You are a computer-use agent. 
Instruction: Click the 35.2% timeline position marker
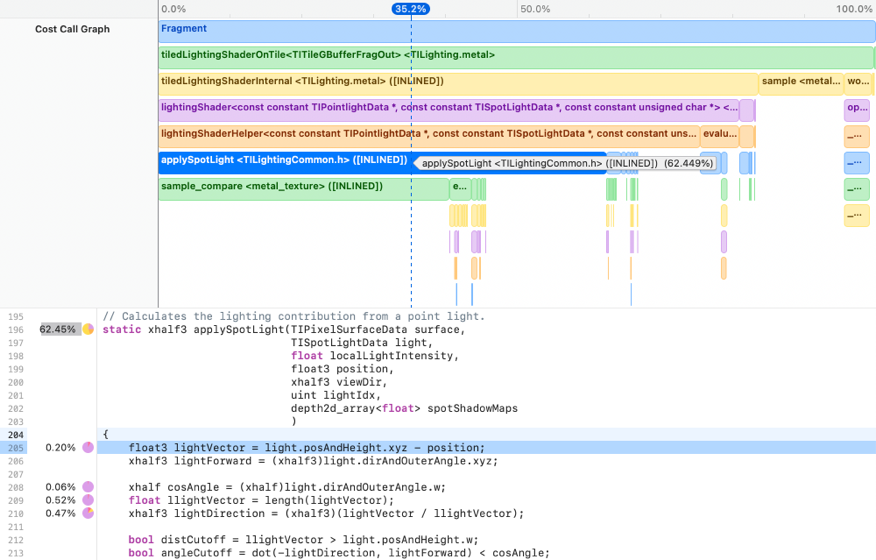pyautogui.click(x=410, y=9)
